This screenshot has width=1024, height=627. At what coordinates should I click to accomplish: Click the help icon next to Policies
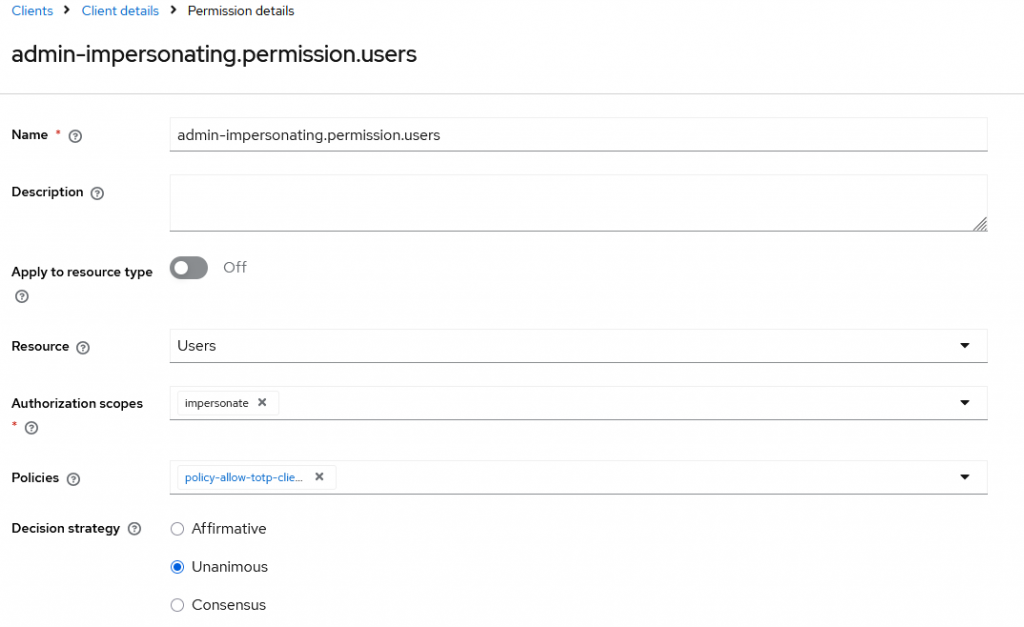point(73,479)
